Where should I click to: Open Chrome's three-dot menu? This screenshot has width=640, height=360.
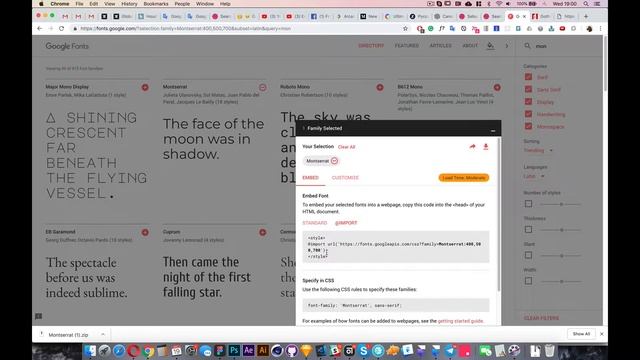click(x=600, y=29)
